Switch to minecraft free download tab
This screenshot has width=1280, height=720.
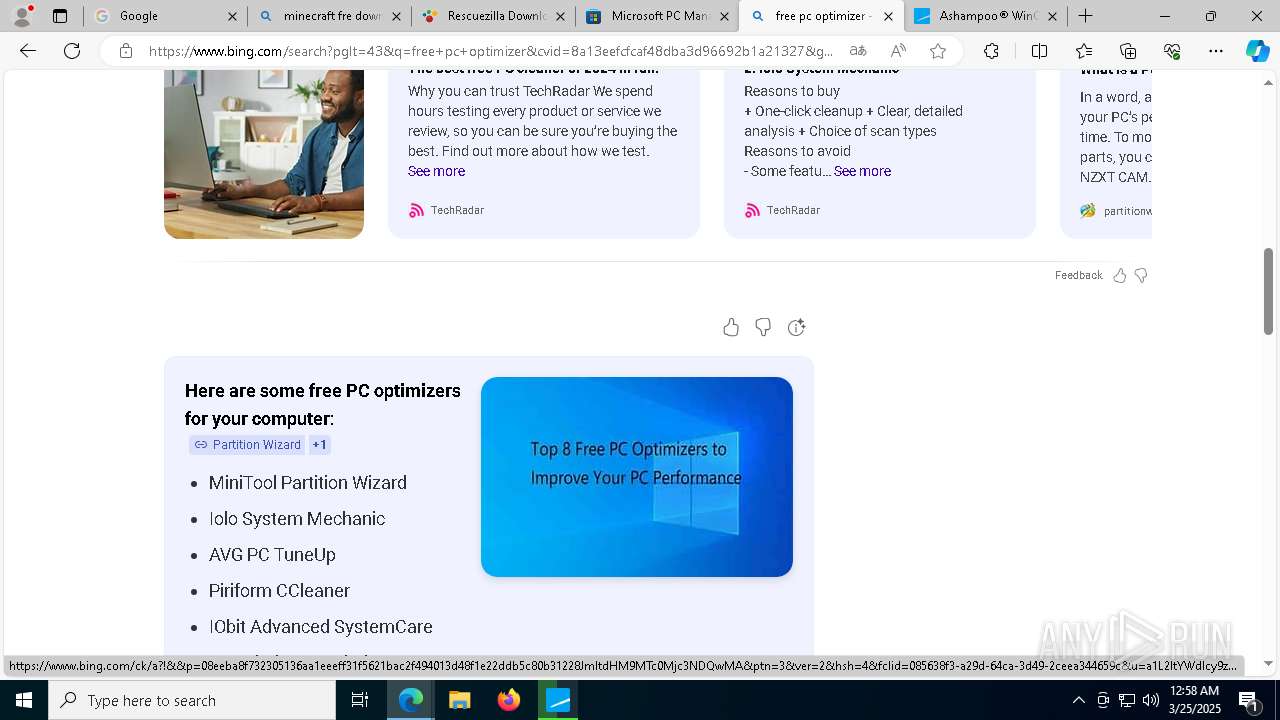[329, 16]
